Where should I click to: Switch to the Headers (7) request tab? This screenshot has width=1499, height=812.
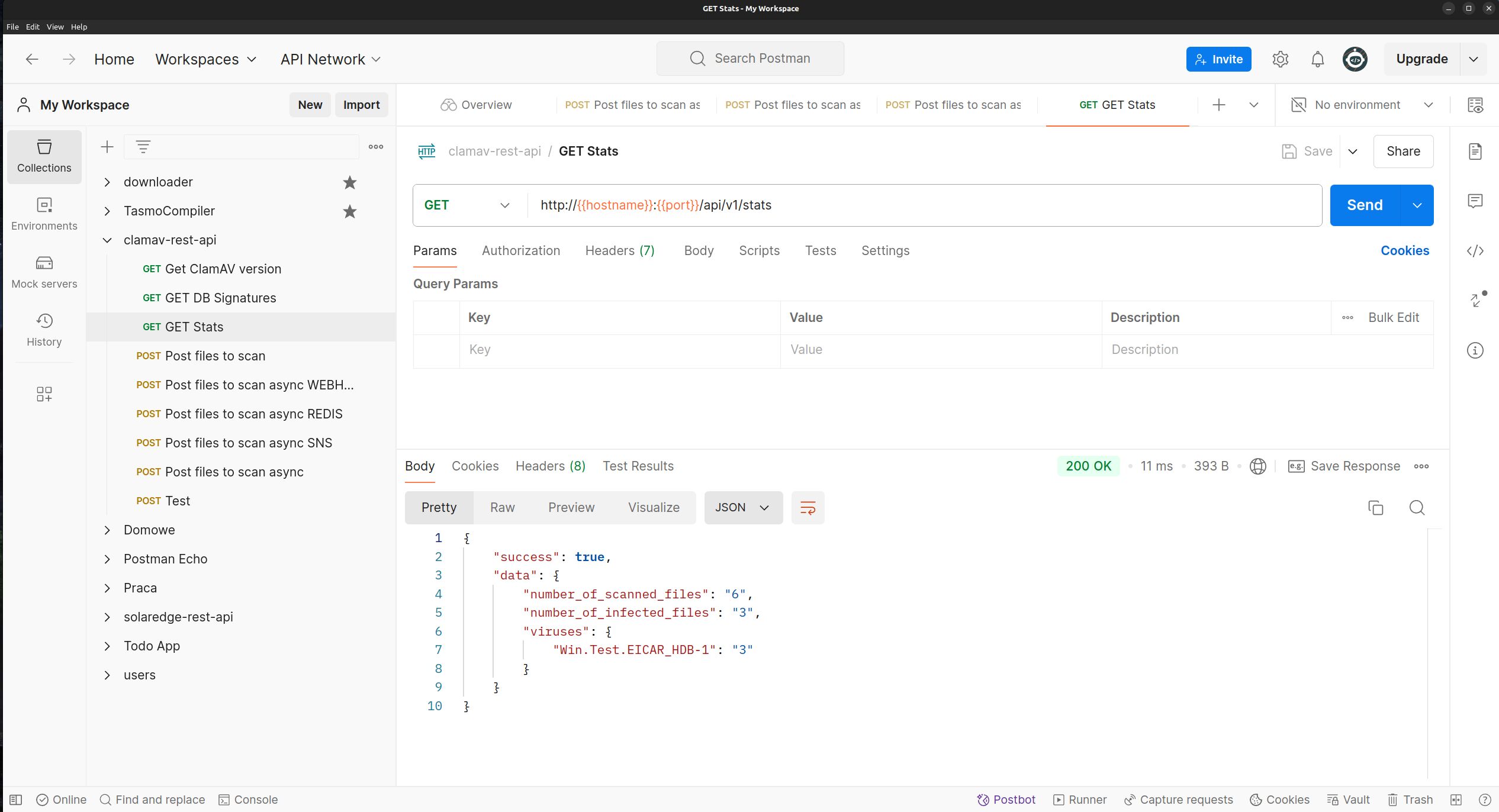pyautogui.click(x=619, y=251)
